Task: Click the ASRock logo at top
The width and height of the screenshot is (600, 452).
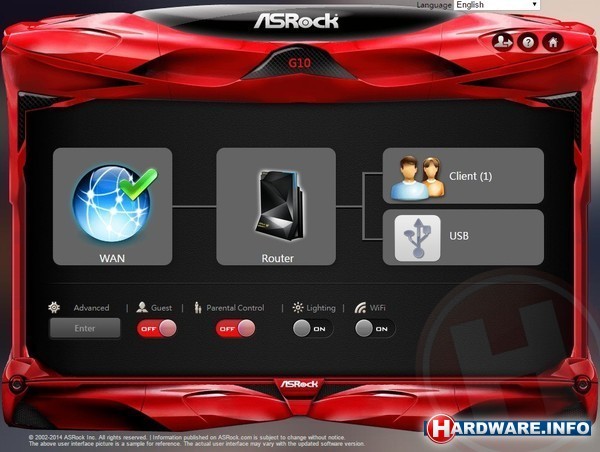Action: (297, 21)
